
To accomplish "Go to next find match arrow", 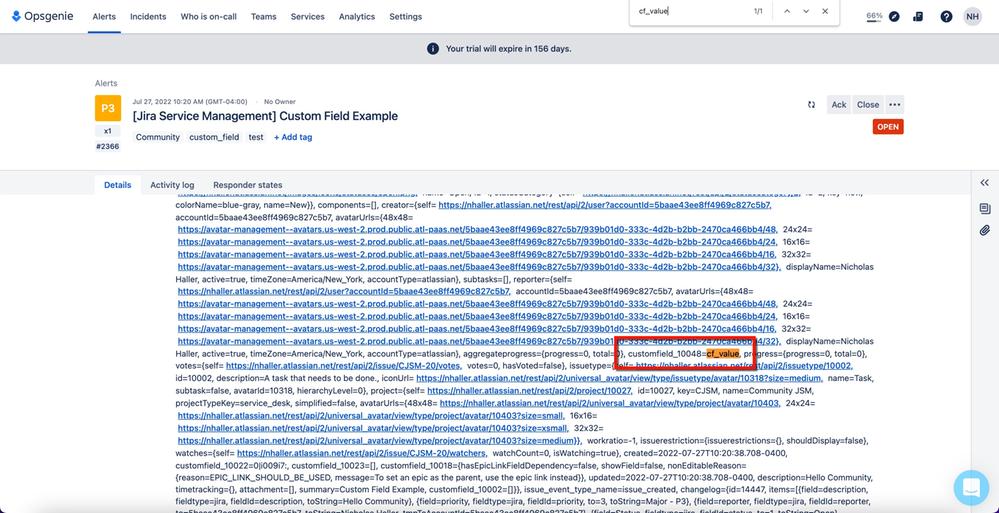I will 806,11.
